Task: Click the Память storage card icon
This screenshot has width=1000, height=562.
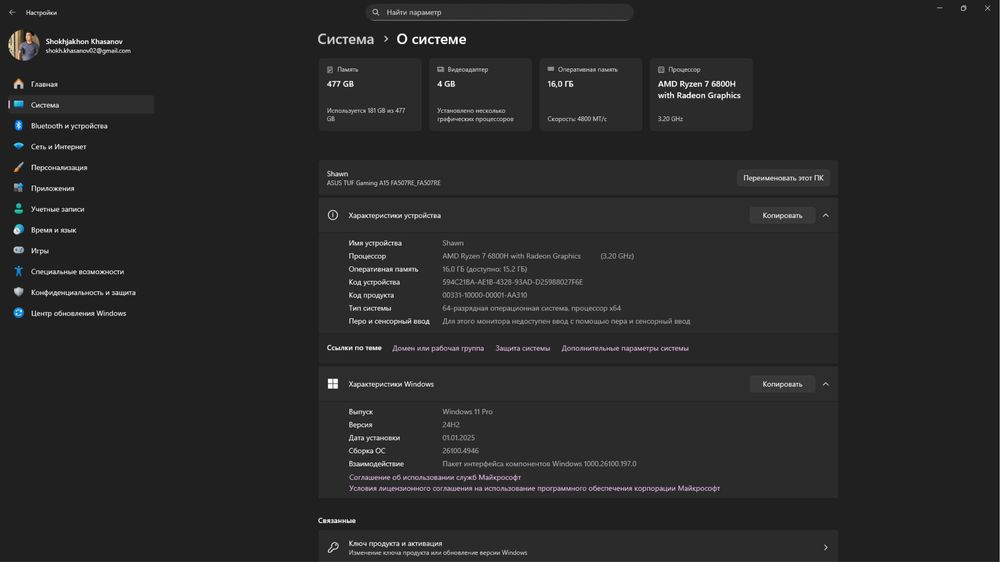Action: coord(330,70)
